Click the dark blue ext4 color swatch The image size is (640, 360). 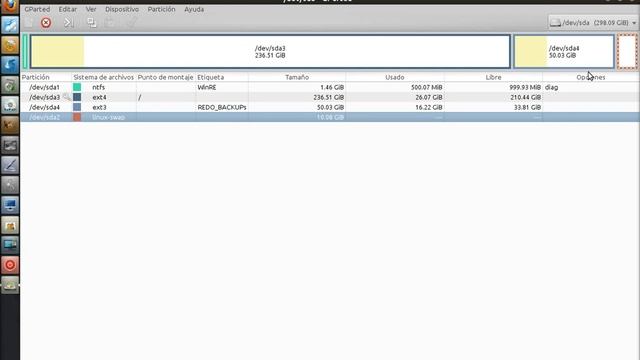click(77, 97)
